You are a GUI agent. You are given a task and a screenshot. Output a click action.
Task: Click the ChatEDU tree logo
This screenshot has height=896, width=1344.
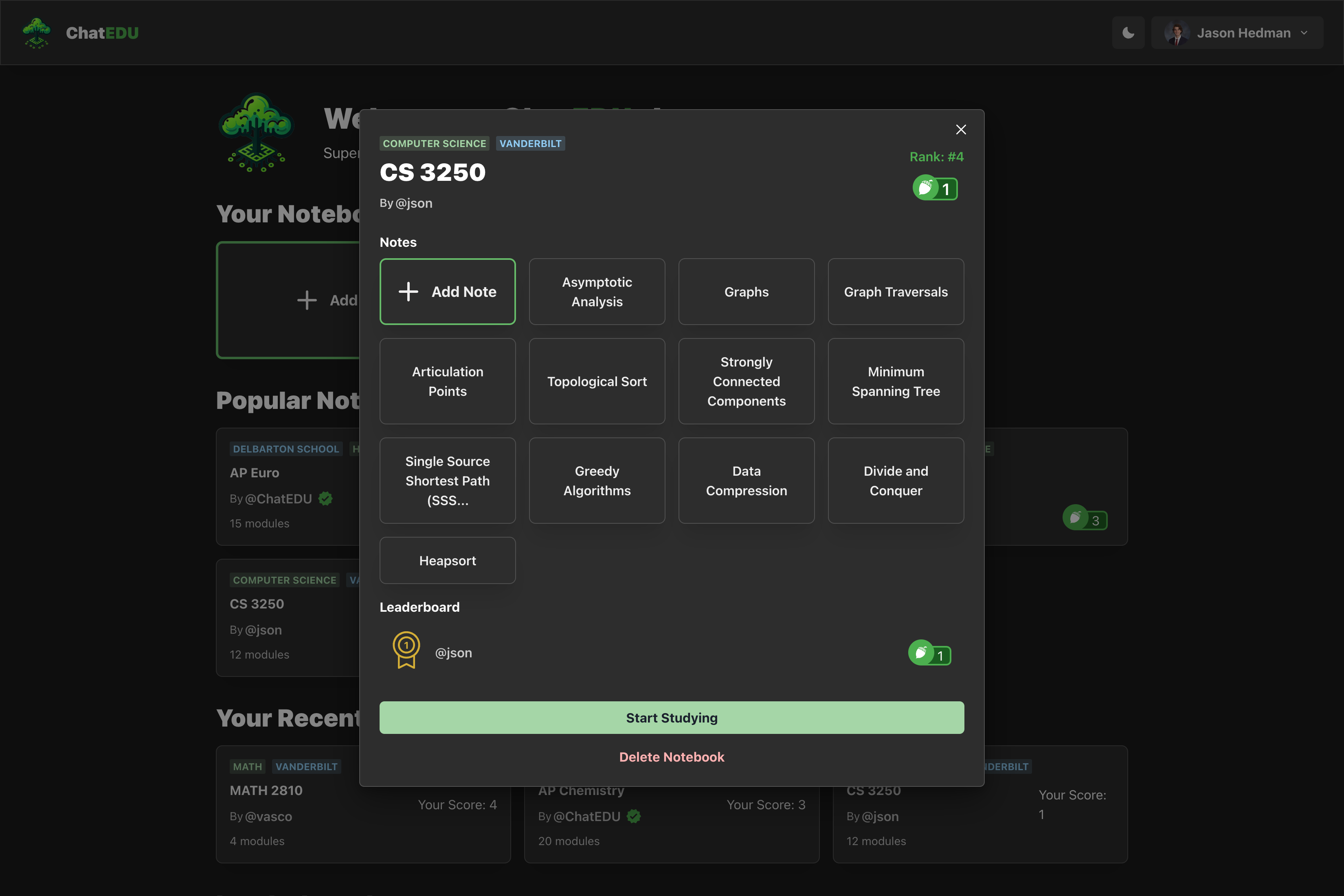37,33
